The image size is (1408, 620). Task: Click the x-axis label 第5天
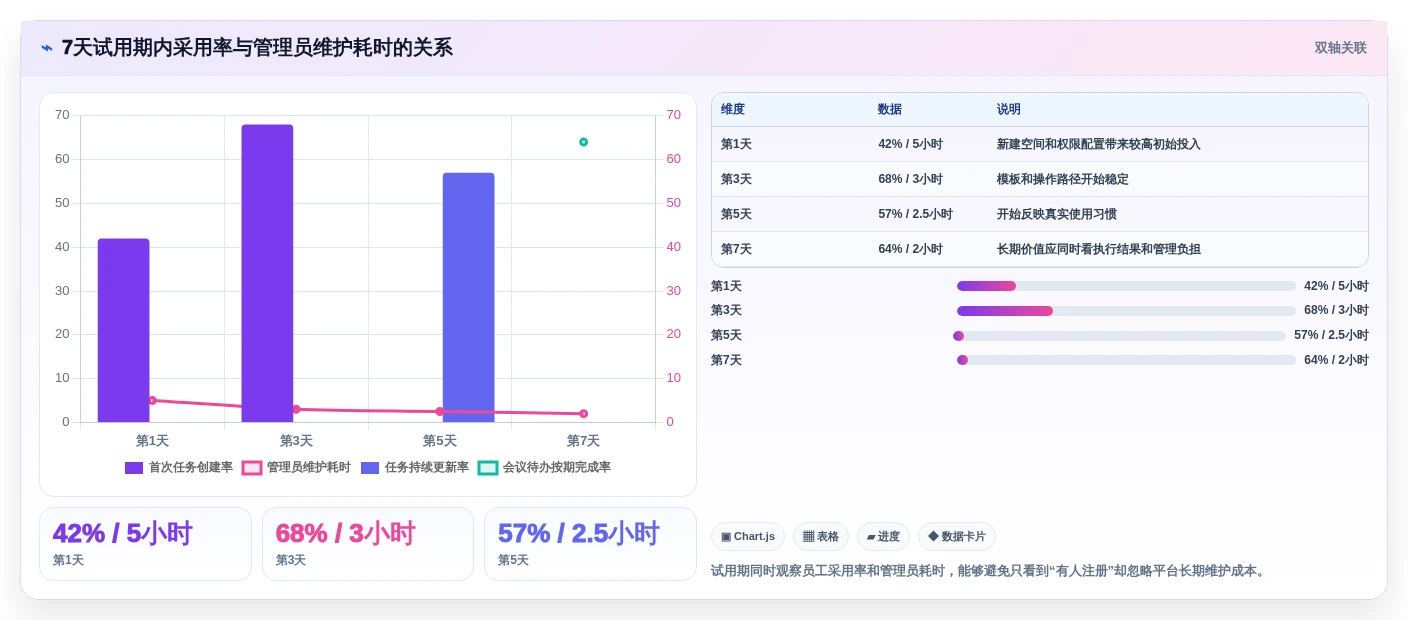pos(439,441)
